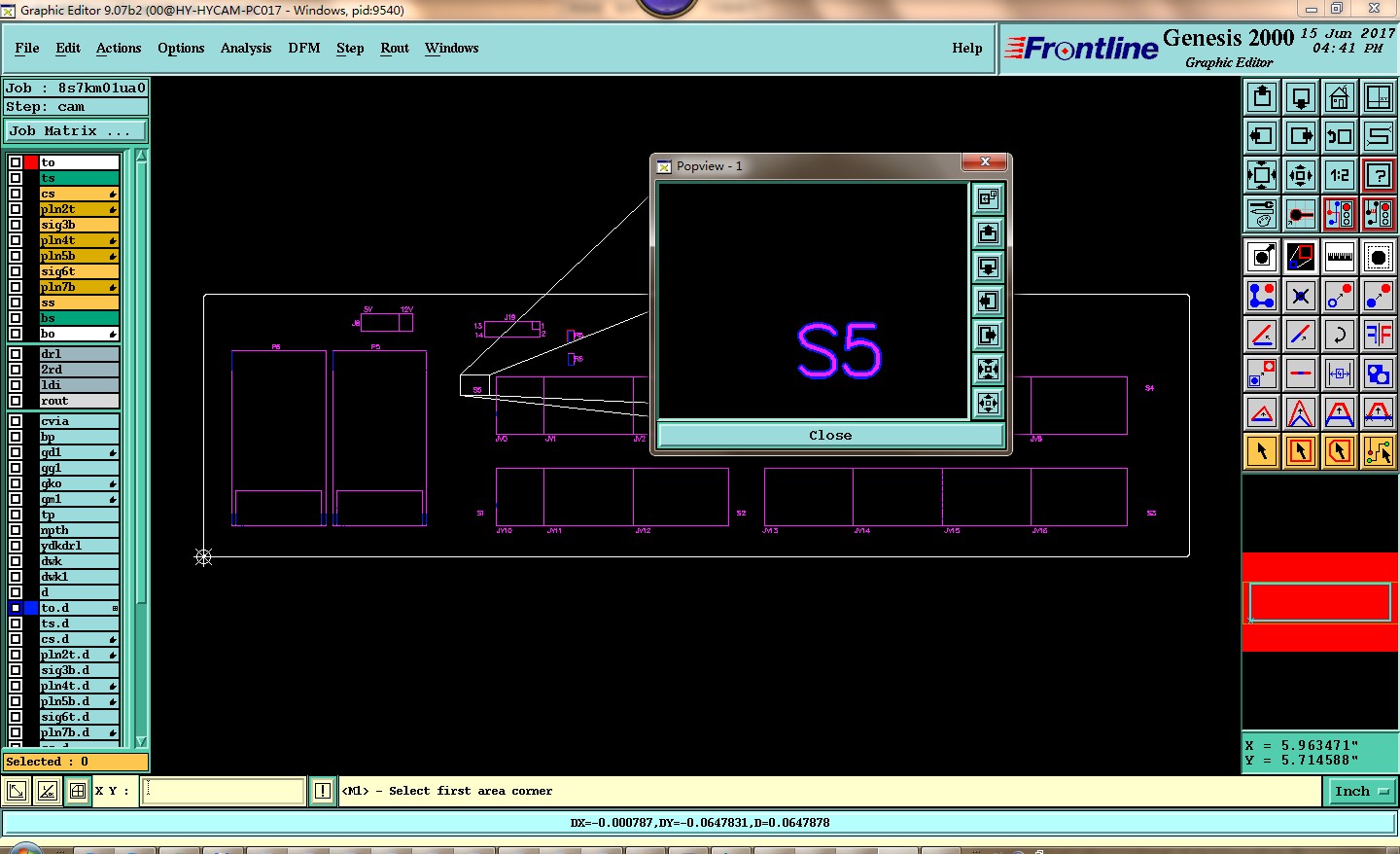Toggle checkbox for layer 'sig3b'

coord(16,225)
